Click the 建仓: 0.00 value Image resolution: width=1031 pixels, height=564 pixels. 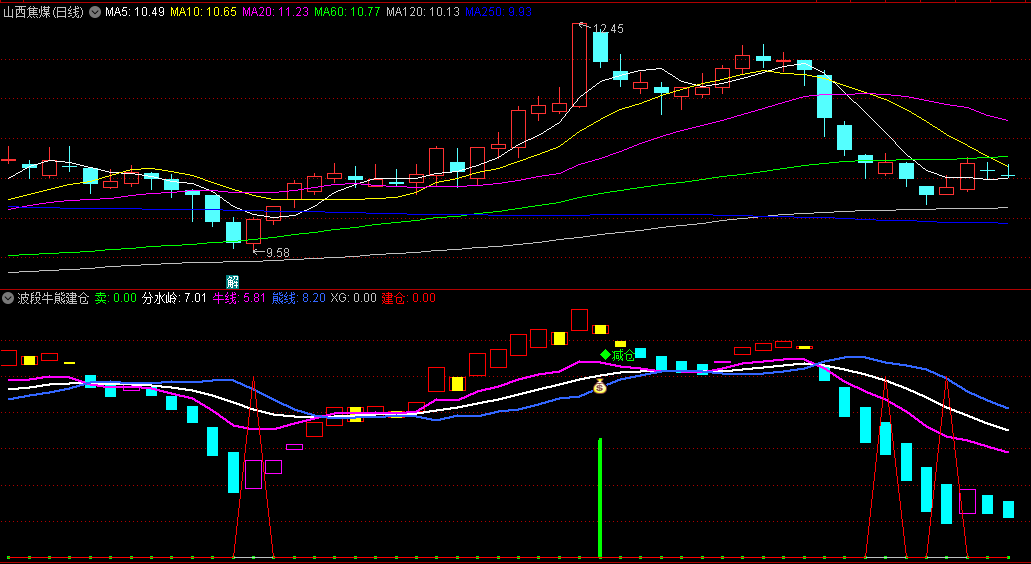coord(408,298)
